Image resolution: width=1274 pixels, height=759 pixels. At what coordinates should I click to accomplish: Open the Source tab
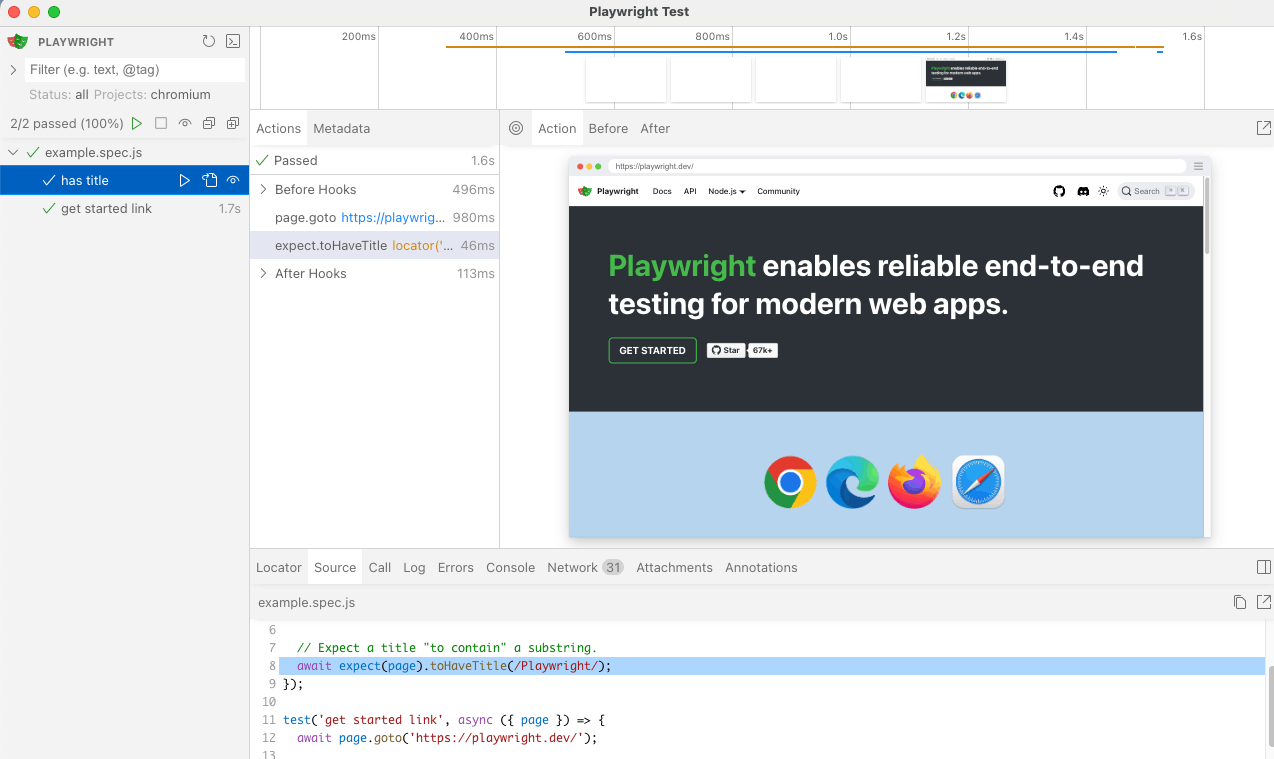pyautogui.click(x=335, y=567)
